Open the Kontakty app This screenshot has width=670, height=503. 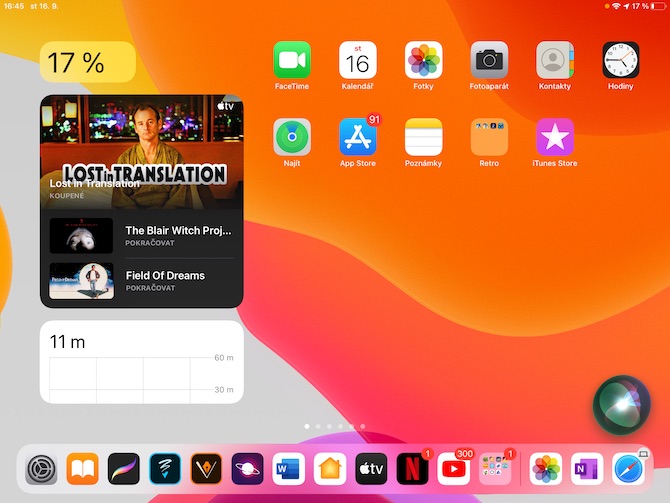click(x=555, y=60)
